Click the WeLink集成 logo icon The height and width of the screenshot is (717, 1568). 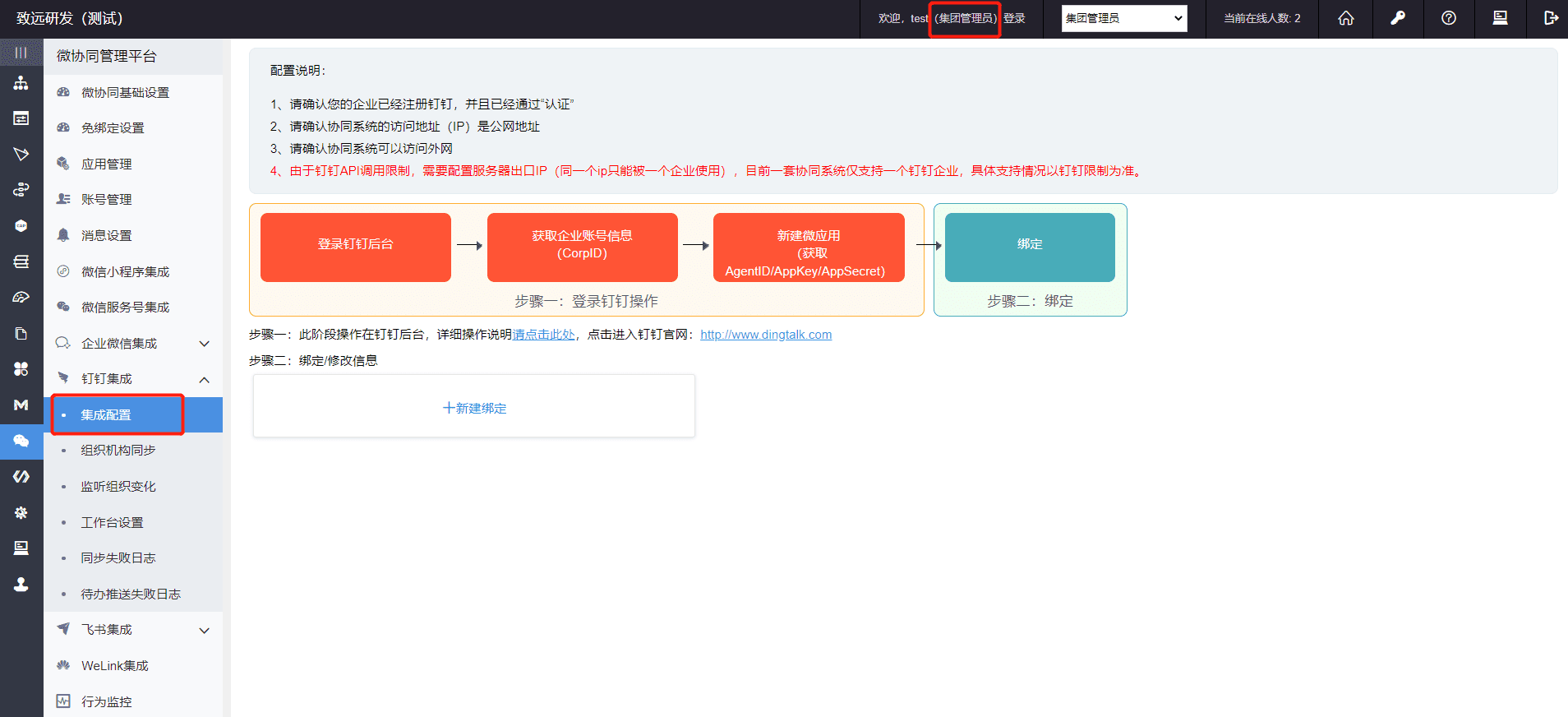[63, 665]
